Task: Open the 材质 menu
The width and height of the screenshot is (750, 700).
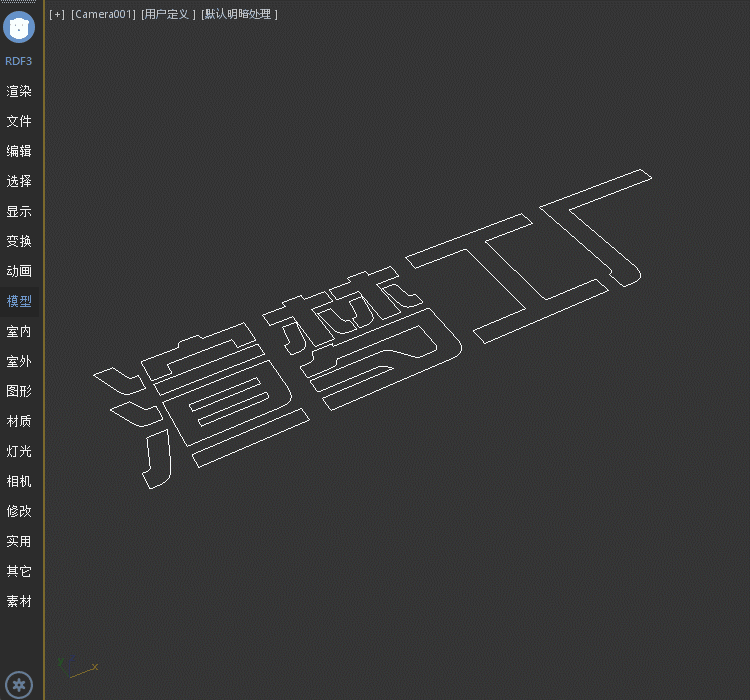Action: [19, 421]
